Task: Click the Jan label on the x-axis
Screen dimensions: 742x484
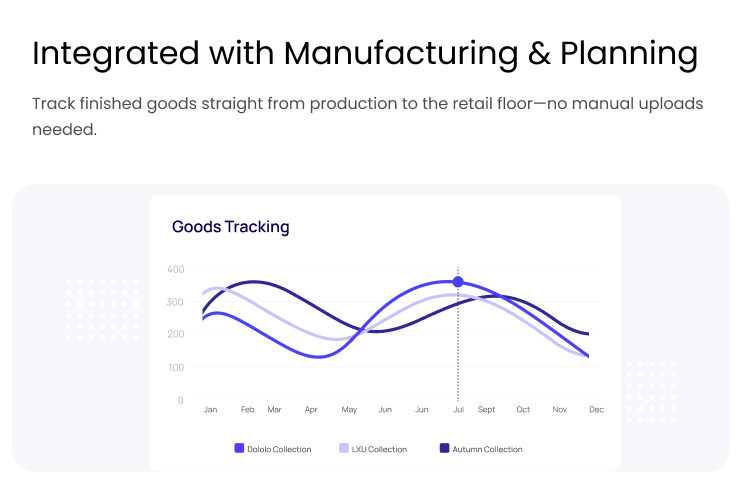Action: (211, 410)
